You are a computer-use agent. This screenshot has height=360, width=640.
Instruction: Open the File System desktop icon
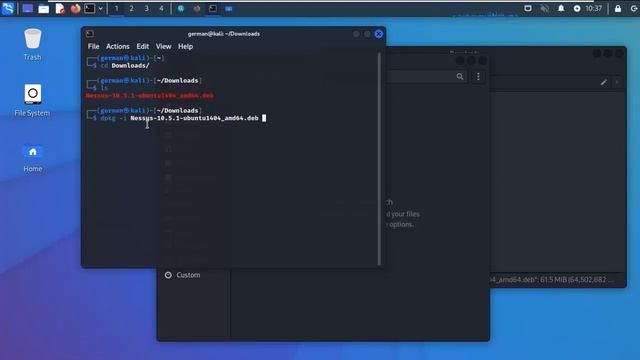32,100
